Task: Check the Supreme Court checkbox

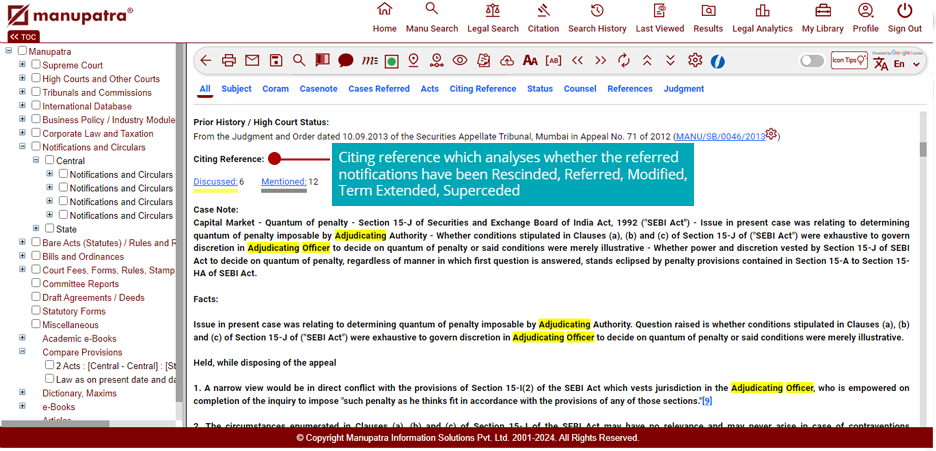Action: click(36, 65)
